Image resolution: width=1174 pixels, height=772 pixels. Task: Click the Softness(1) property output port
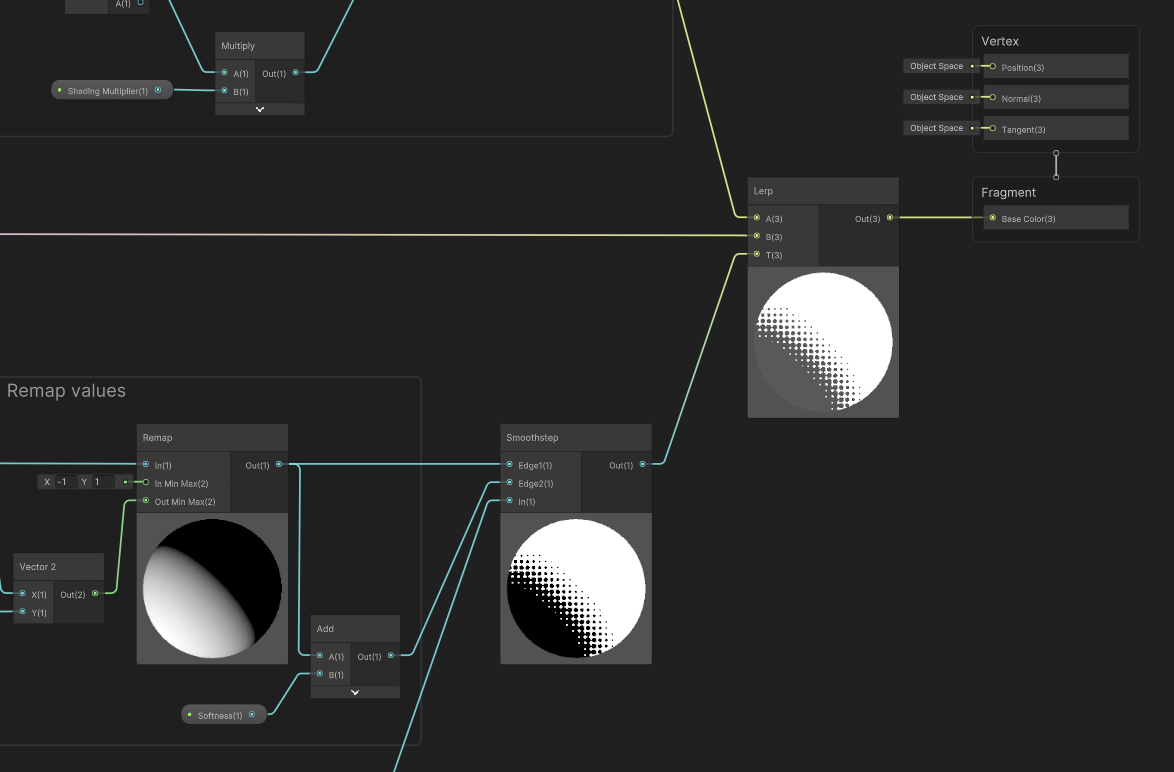(x=253, y=714)
